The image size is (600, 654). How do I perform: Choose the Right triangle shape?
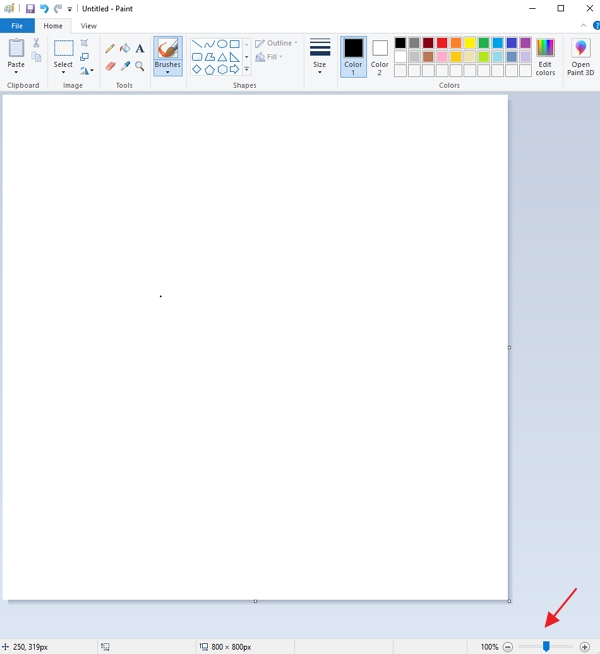coord(235,57)
